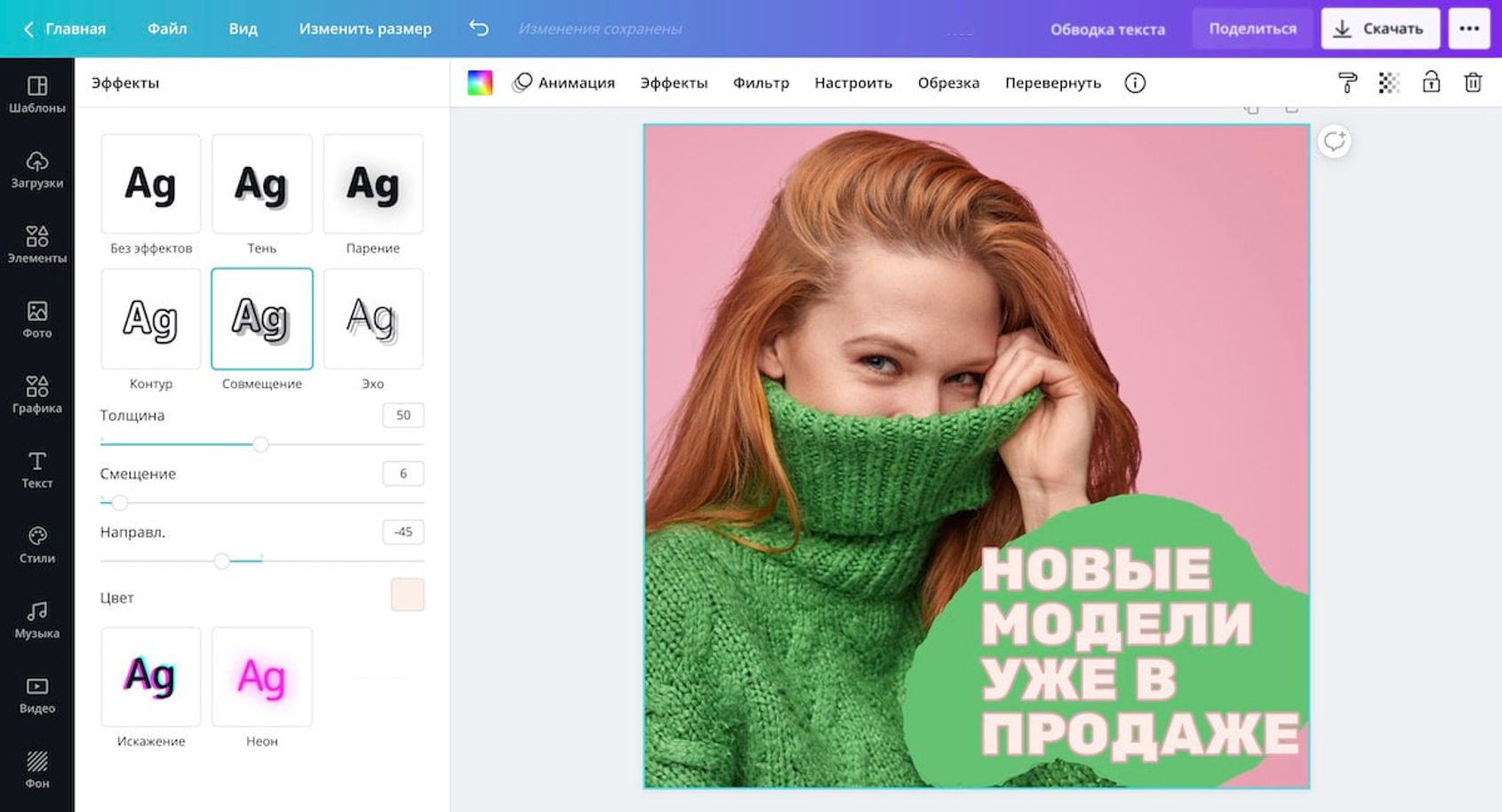
Task: Click the Поделиться button
Action: coord(1252,28)
